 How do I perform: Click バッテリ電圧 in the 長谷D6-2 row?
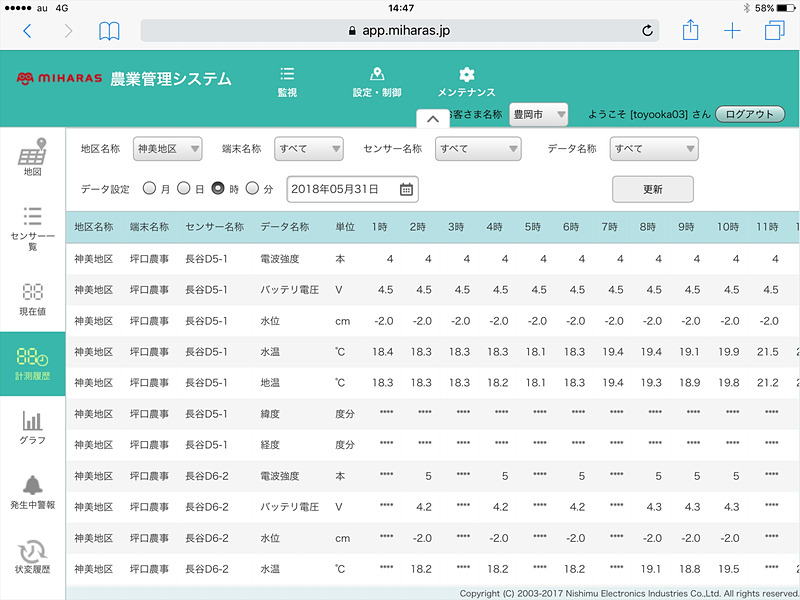289,507
